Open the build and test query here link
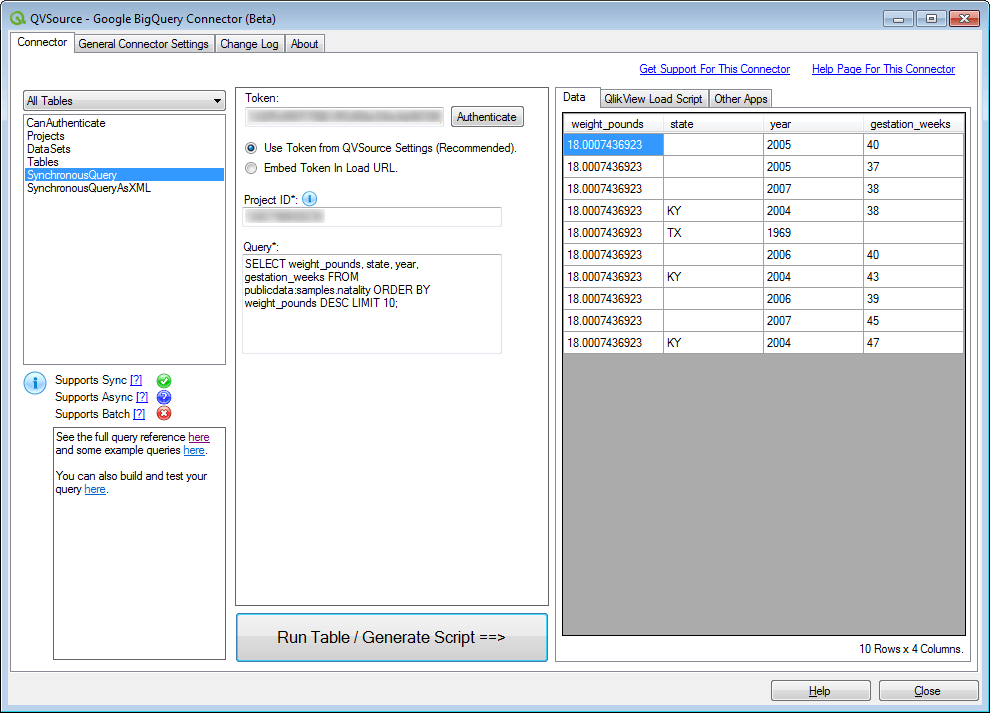 [95, 489]
